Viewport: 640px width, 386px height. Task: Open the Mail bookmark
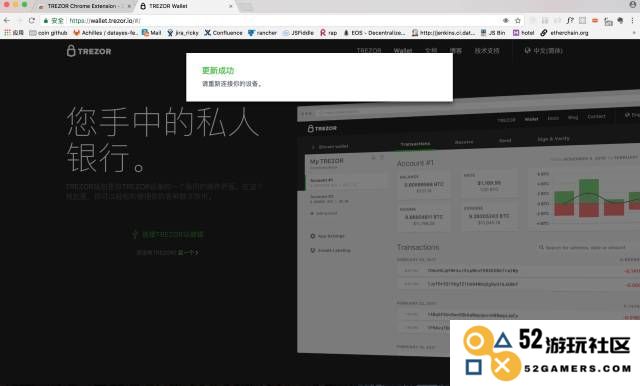151,33
